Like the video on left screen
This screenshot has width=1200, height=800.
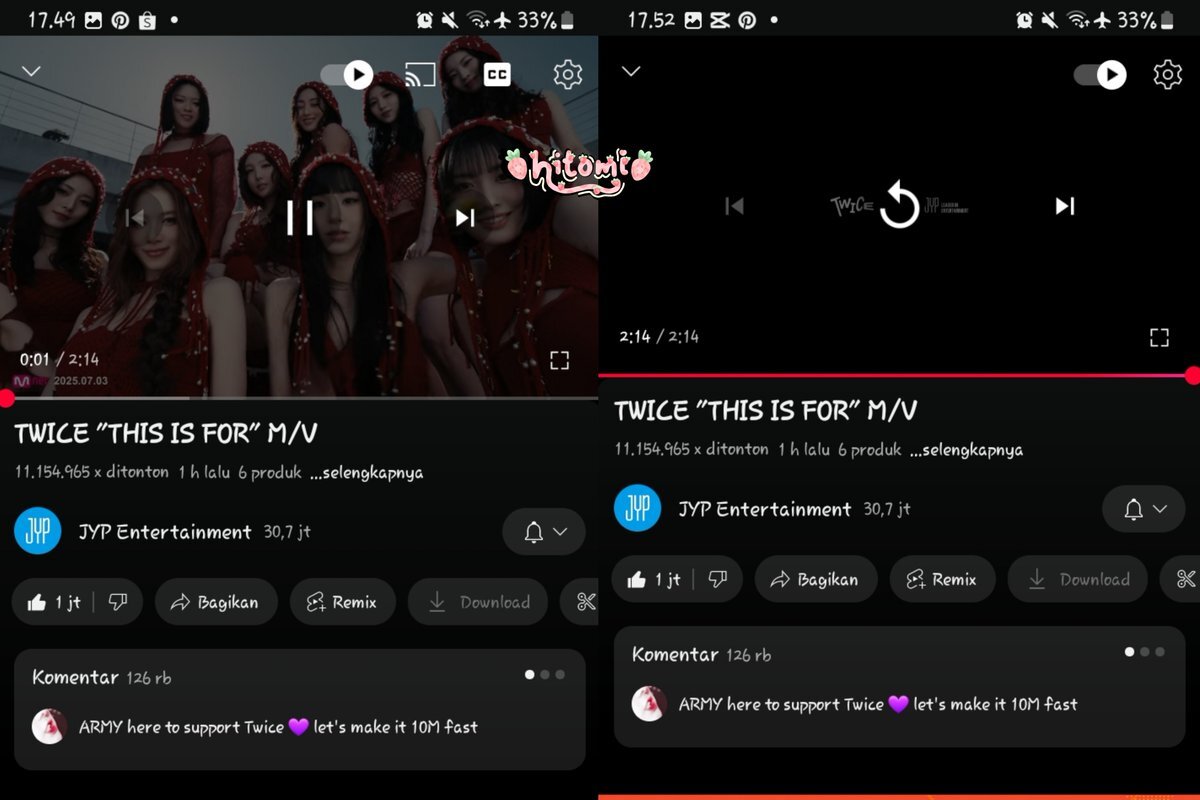(53, 602)
